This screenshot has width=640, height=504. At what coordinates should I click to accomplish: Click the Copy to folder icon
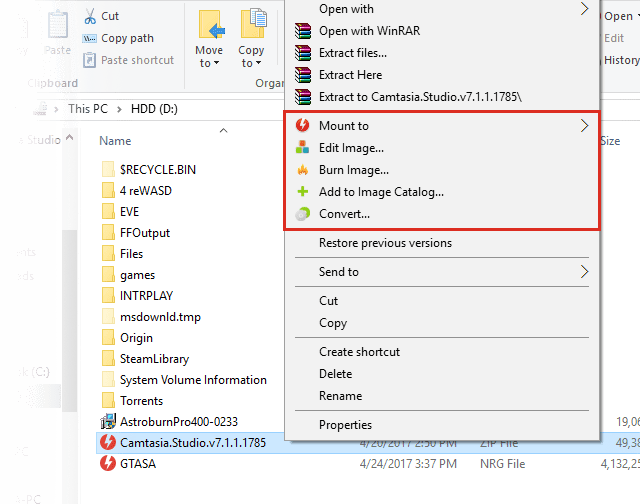click(253, 24)
